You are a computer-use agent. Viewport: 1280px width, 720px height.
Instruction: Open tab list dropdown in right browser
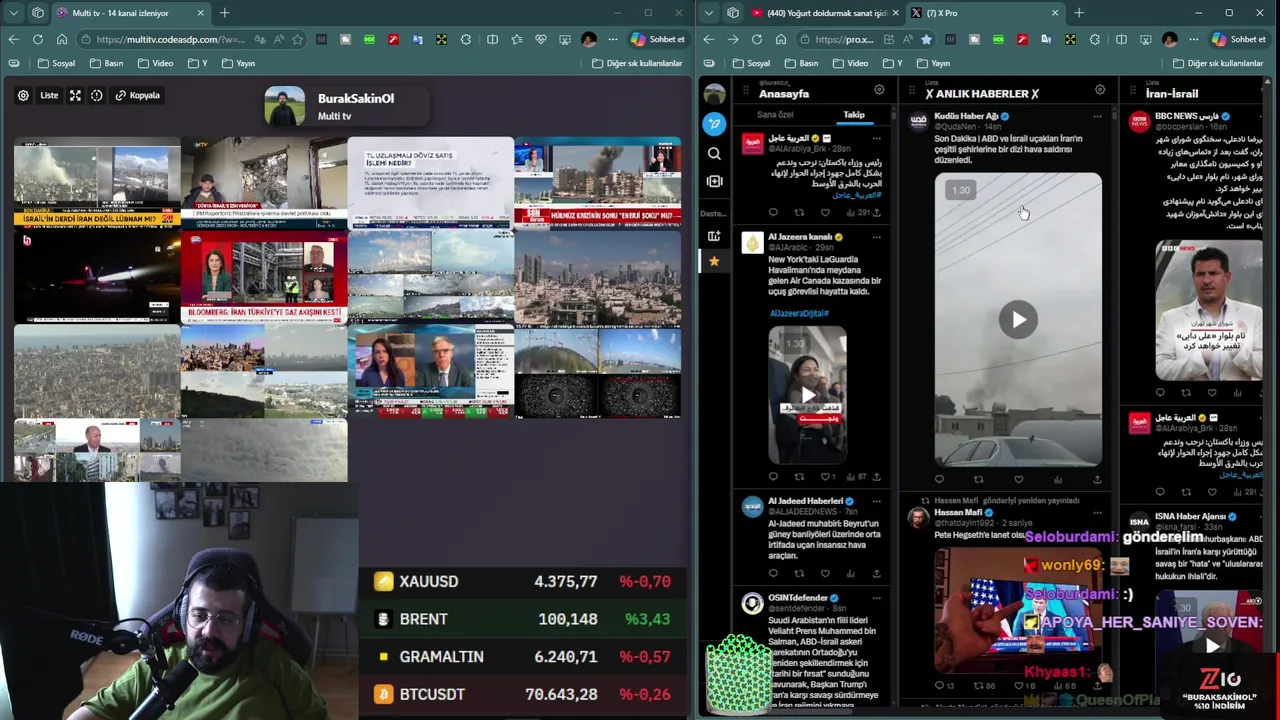(x=708, y=13)
